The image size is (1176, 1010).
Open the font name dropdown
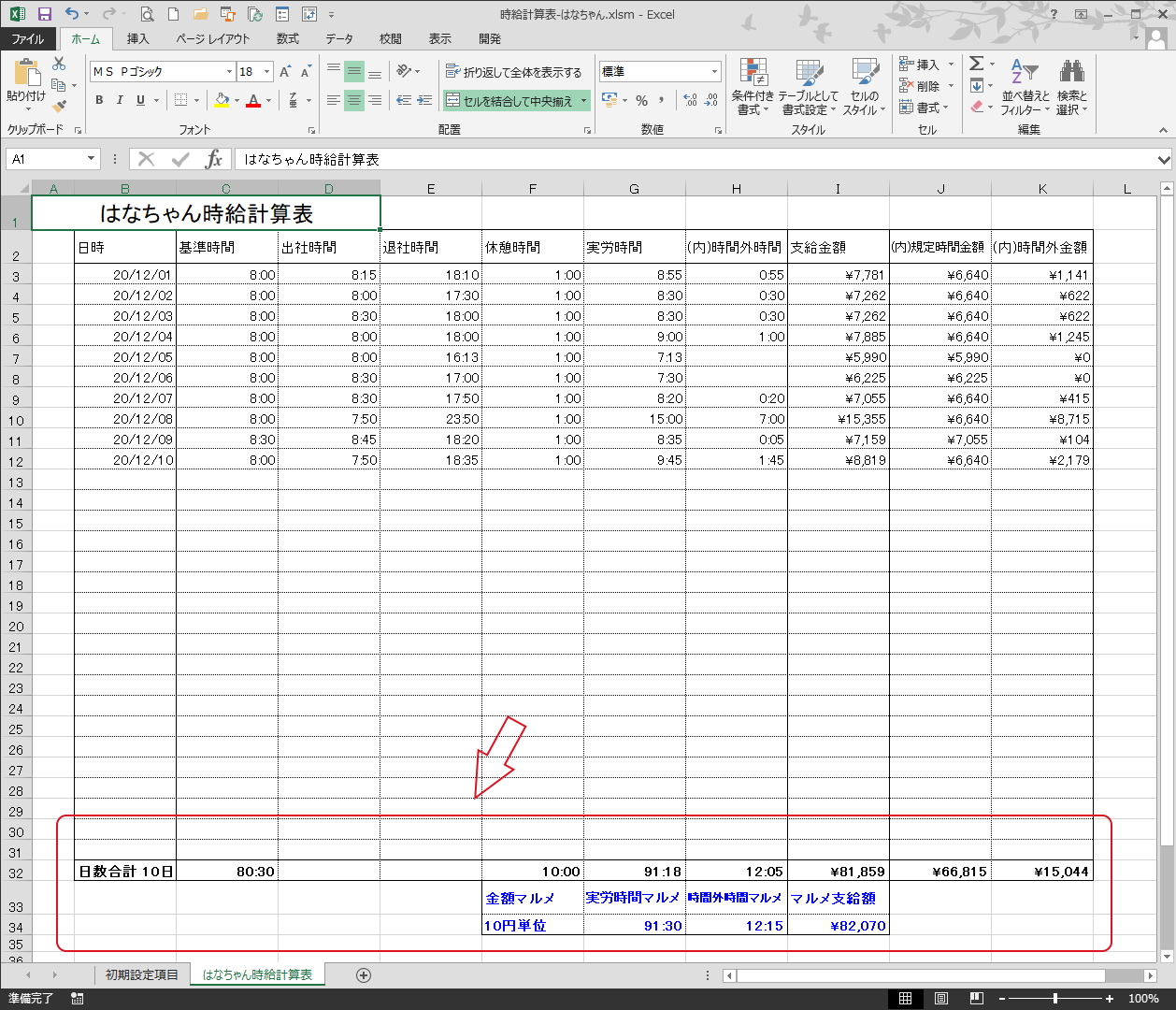pyautogui.click(x=230, y=72)
